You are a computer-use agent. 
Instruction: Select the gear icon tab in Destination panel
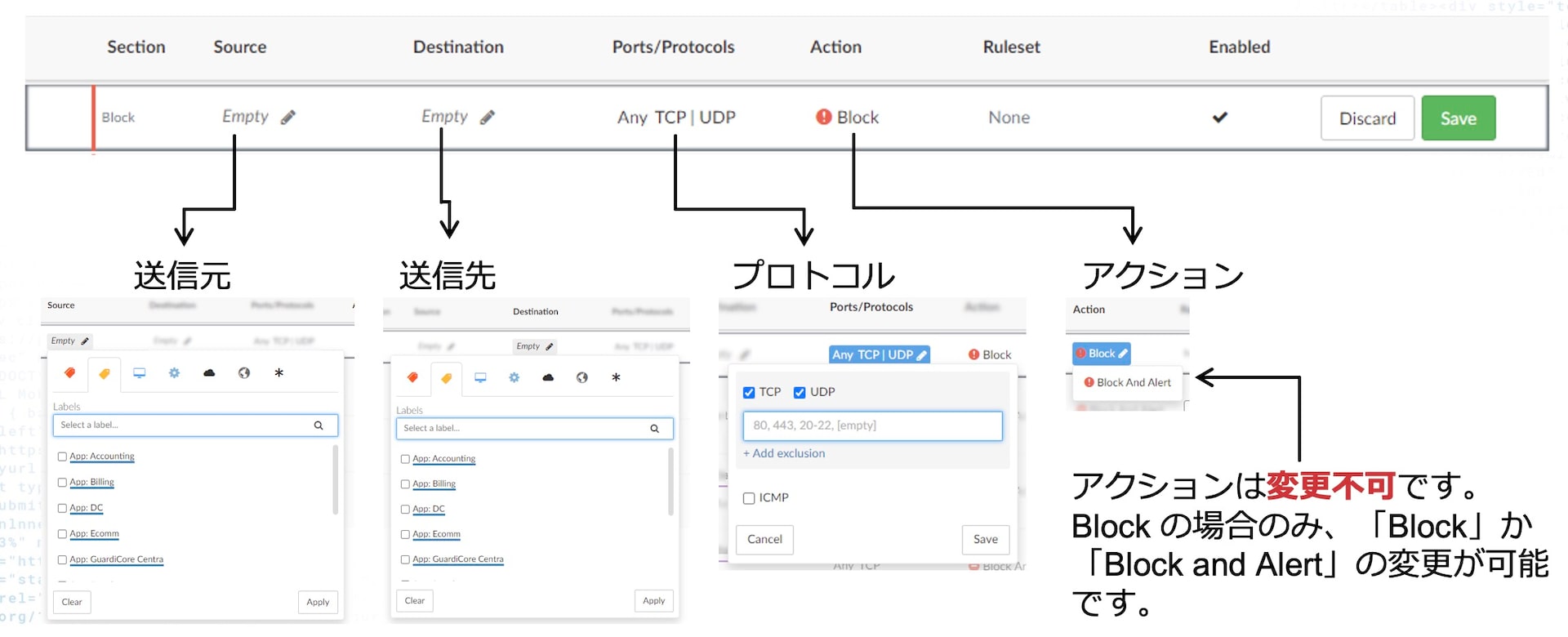[x=514, y=377]
